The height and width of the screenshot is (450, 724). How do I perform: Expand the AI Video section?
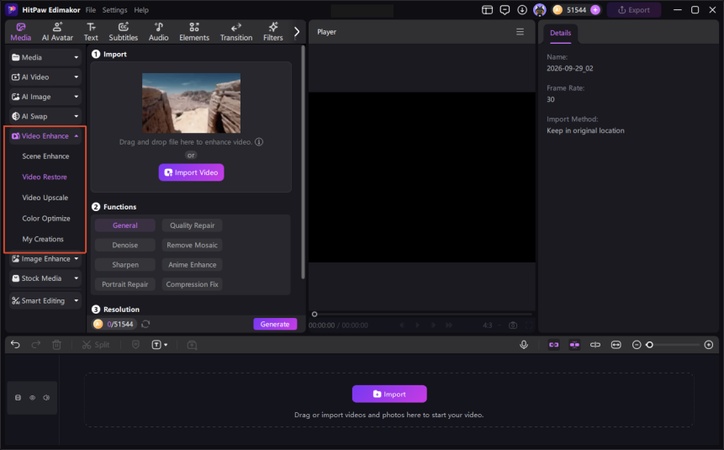point(45,77)
